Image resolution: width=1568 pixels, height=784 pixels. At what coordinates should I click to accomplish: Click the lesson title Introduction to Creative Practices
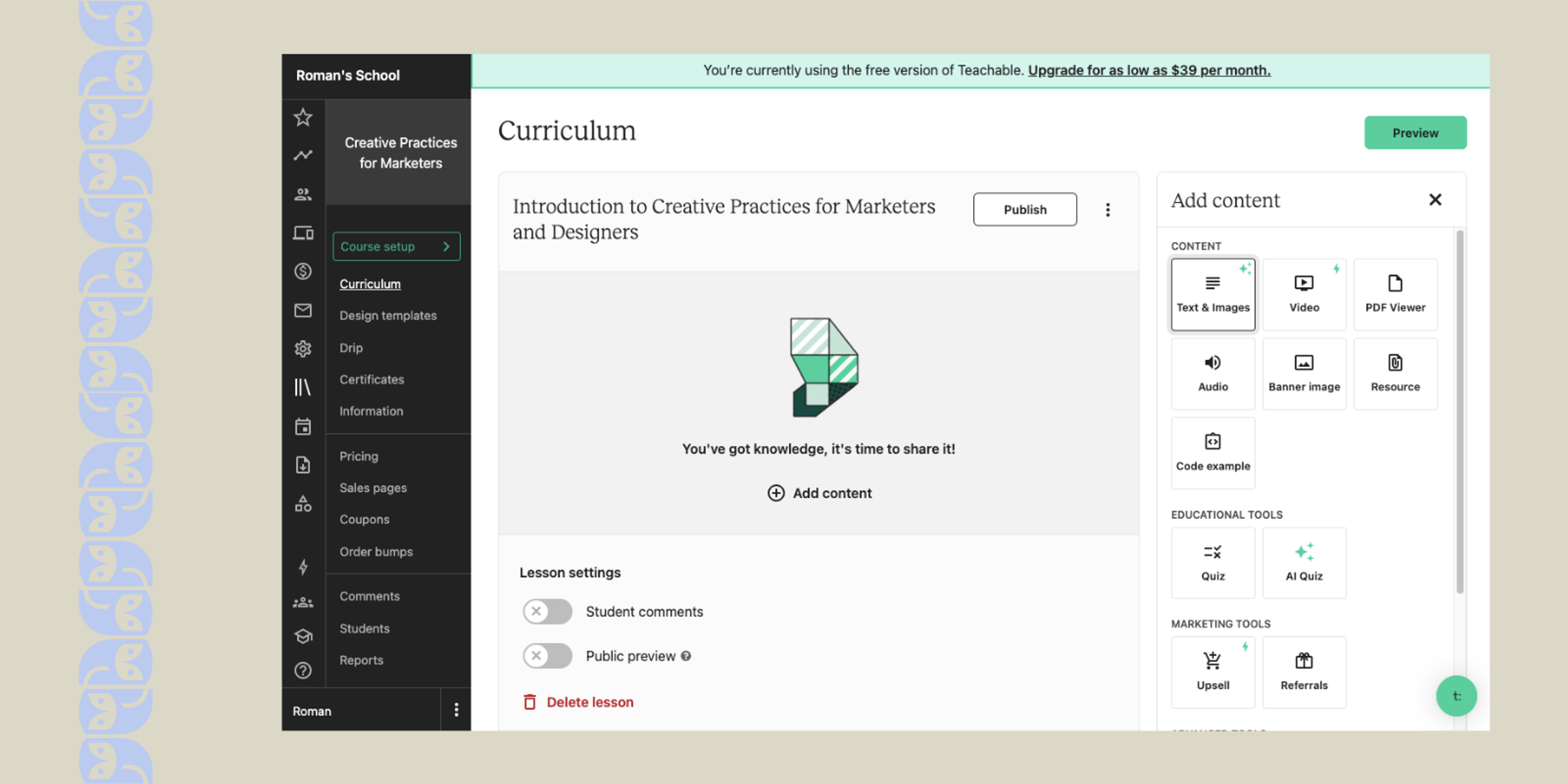click(x=724, y=219)
